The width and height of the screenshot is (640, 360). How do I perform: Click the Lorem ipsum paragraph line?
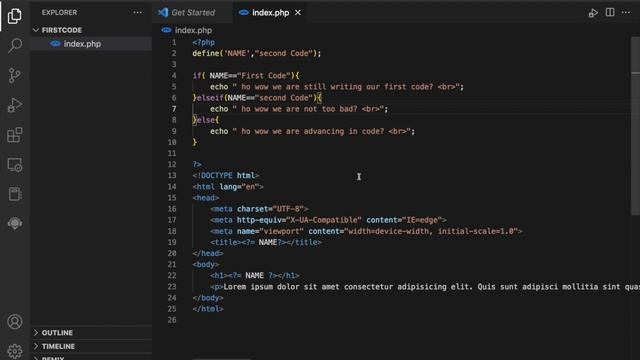click(425, 287)
